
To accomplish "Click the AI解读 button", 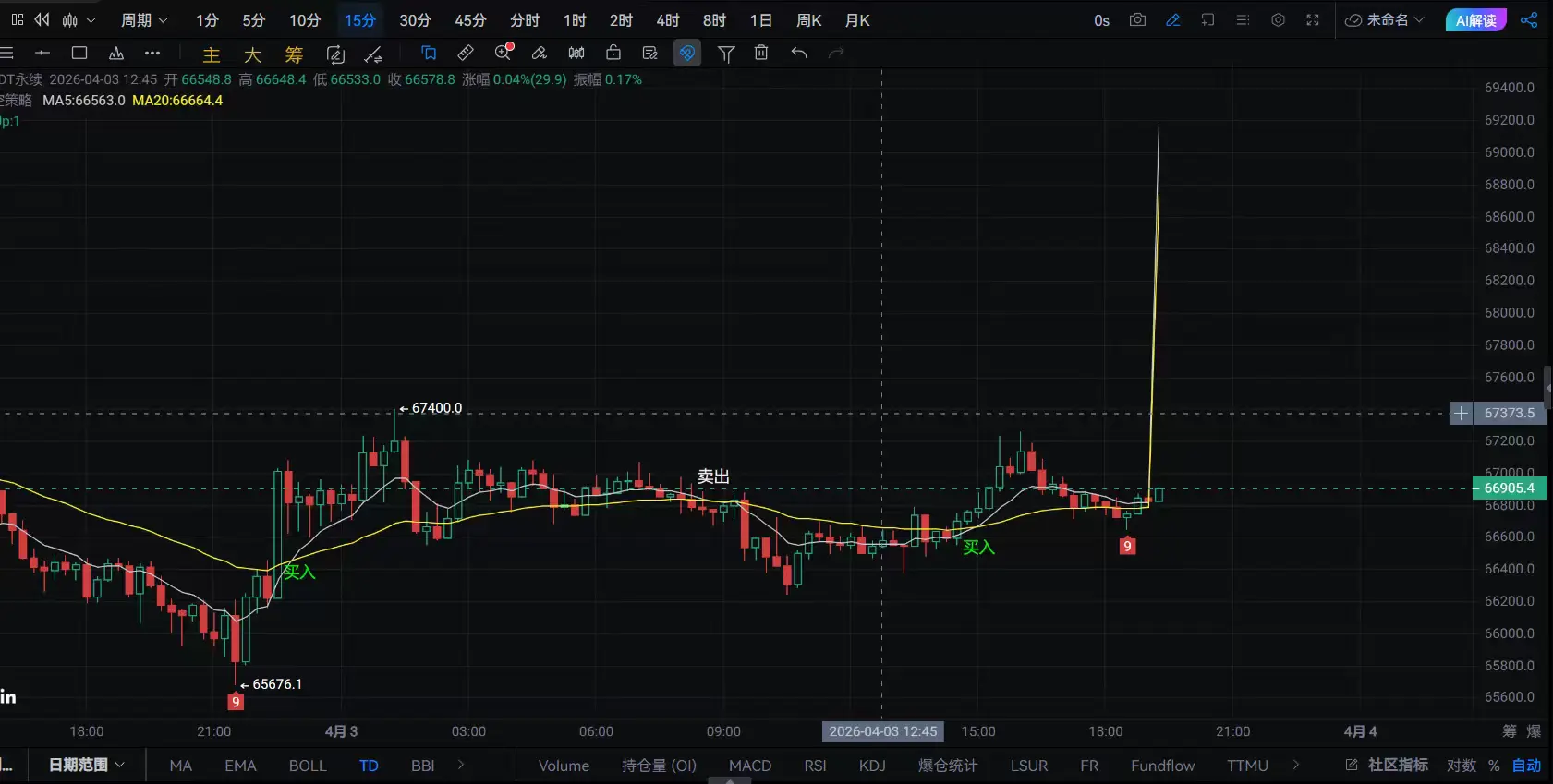I will (1475, 20).
